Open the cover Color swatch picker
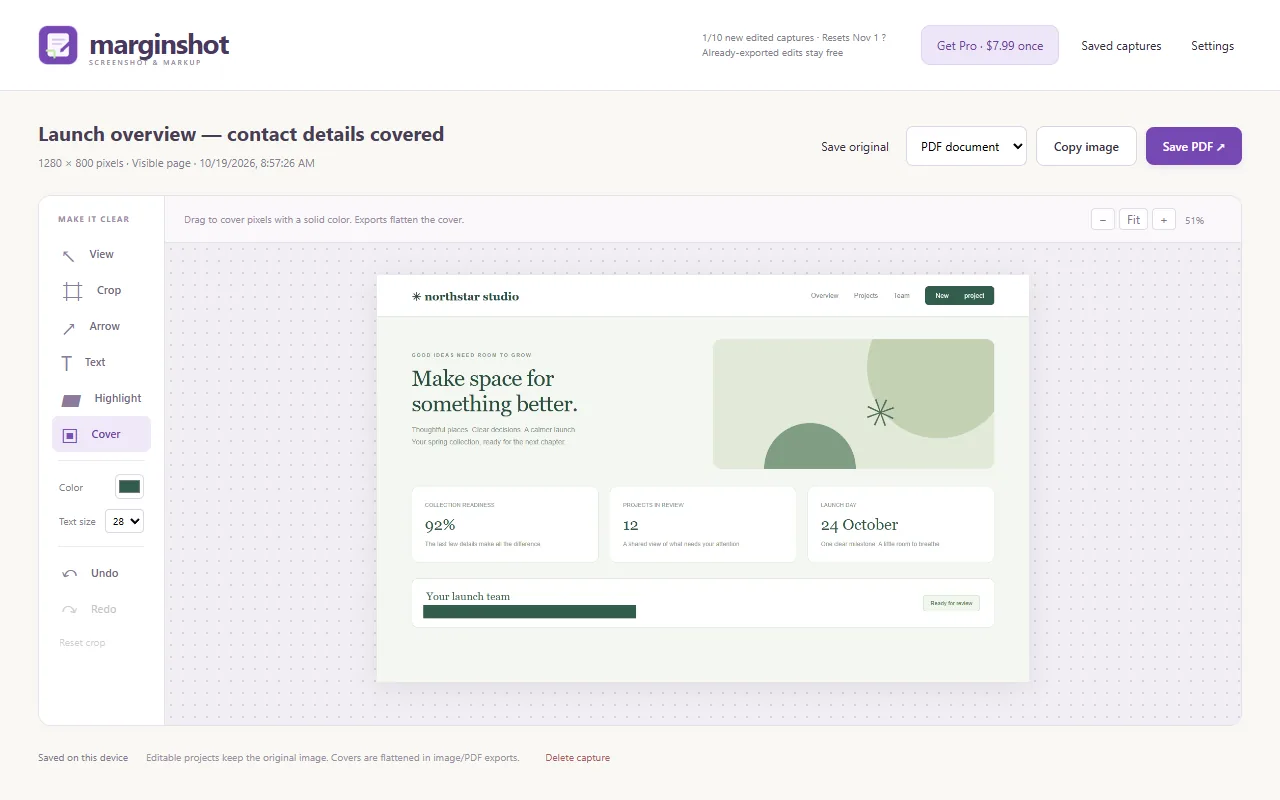This screenshot has height=800, width=1280. 130,487
